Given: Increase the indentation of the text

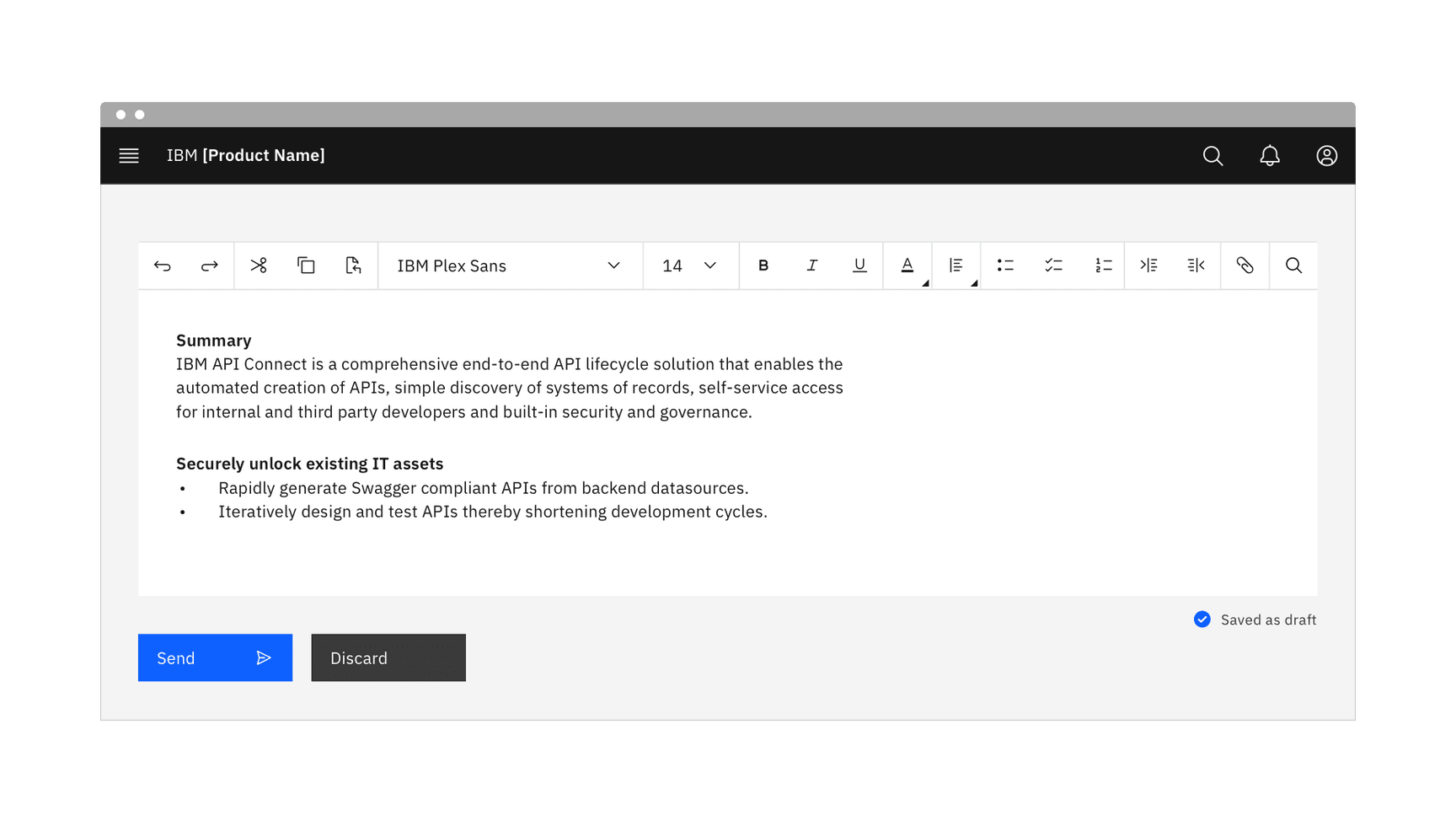Looking at the screenshot, I should click(x=1148, y=266).
